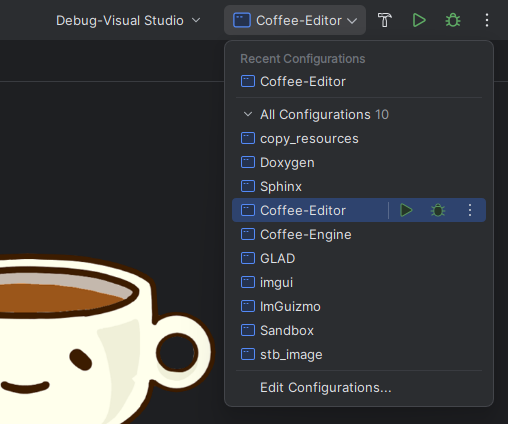
Task: Open the Debug-Visual Studio profile dropdown
Action: 128,21
